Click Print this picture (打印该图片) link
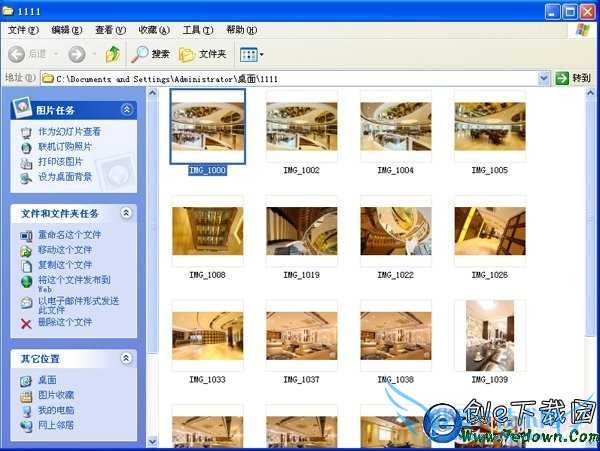The image size is (600, 451). pos(60,161)
